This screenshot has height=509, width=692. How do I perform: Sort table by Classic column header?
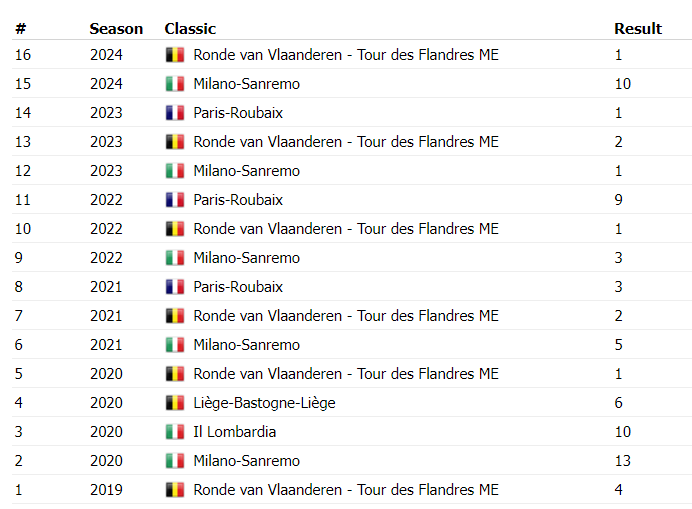[x=190, y=28]
